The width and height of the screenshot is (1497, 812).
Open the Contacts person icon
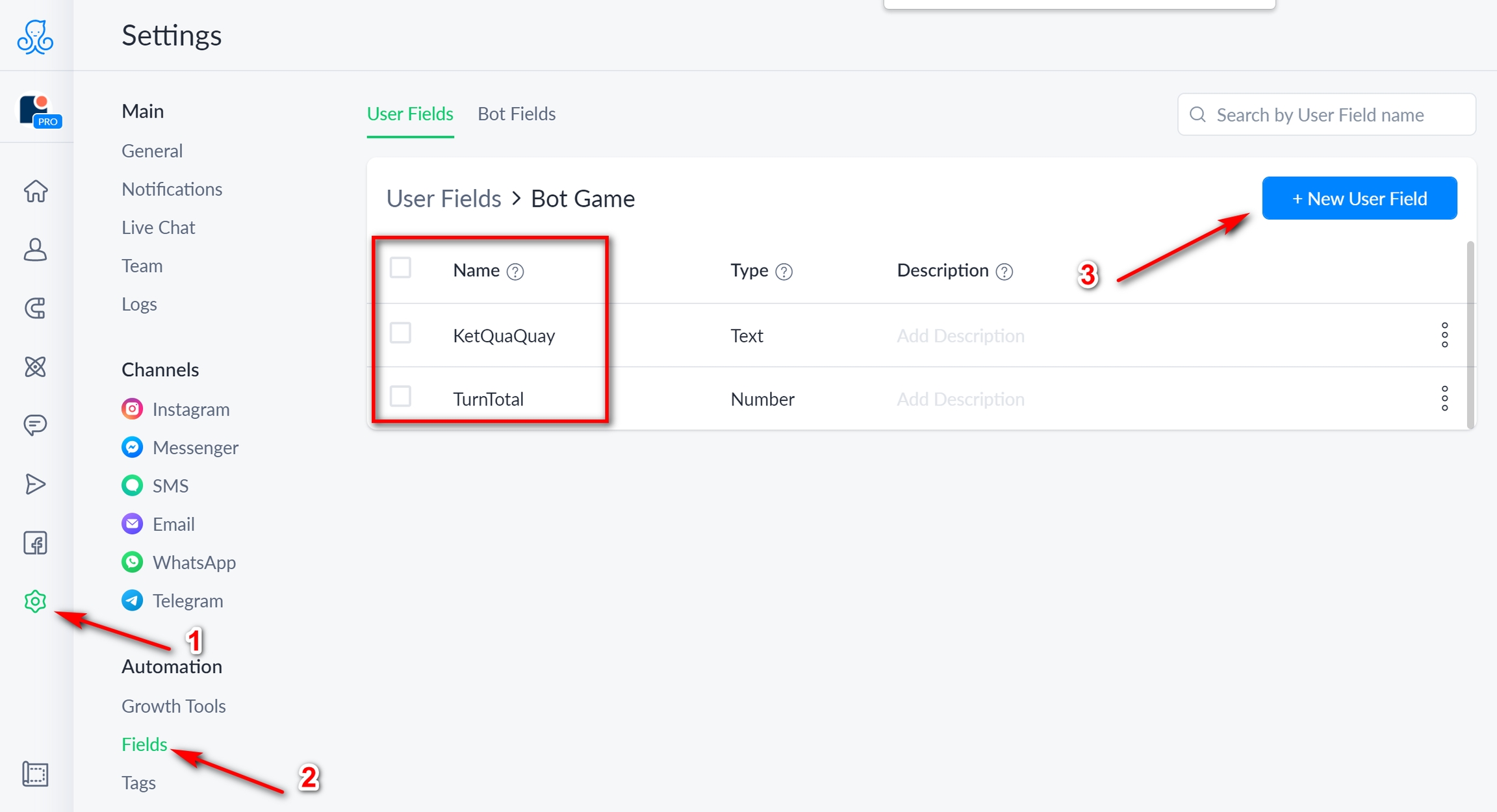[36, 249]
